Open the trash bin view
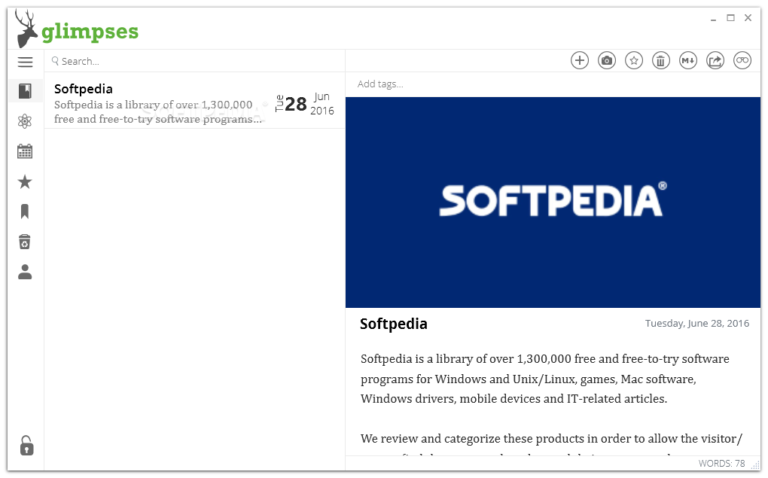This screenshot has width=768, height=478. click(x=25, y=241)
